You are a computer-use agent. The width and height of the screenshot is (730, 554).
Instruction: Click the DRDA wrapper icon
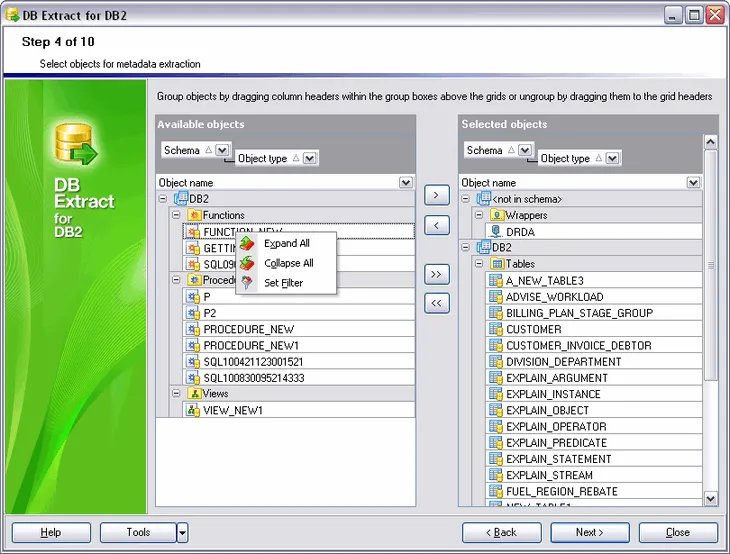[495, 231]
